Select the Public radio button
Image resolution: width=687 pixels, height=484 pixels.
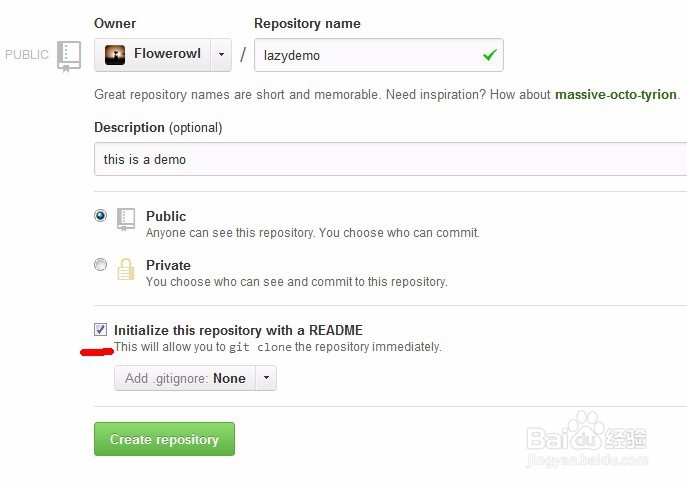pos(100,215)
